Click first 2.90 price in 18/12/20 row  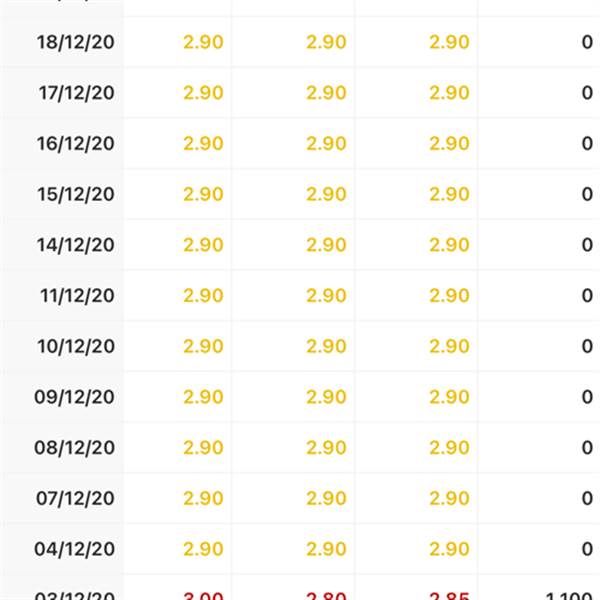pyautogui.click(x=203, y=42)
